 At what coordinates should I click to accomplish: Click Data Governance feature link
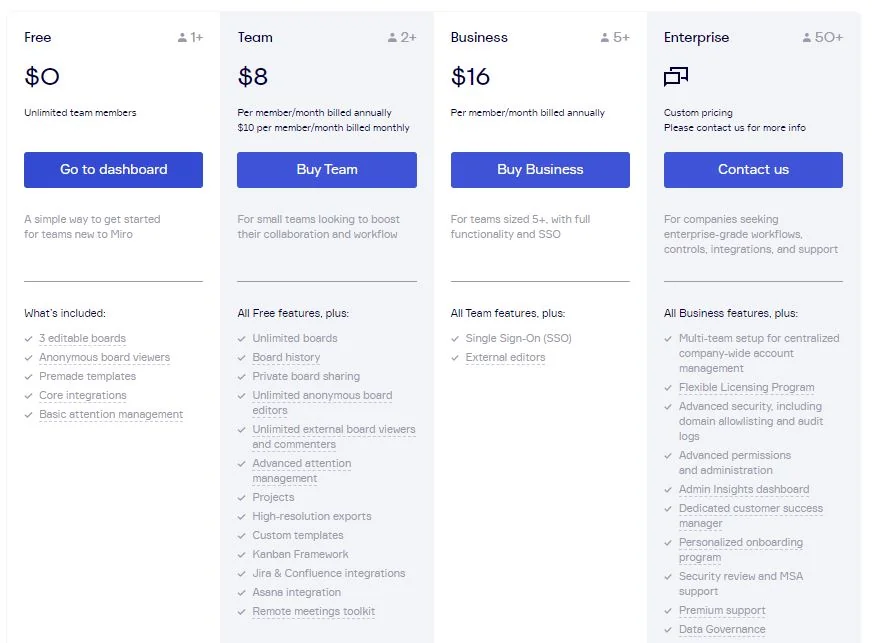[x=722, y=630]
